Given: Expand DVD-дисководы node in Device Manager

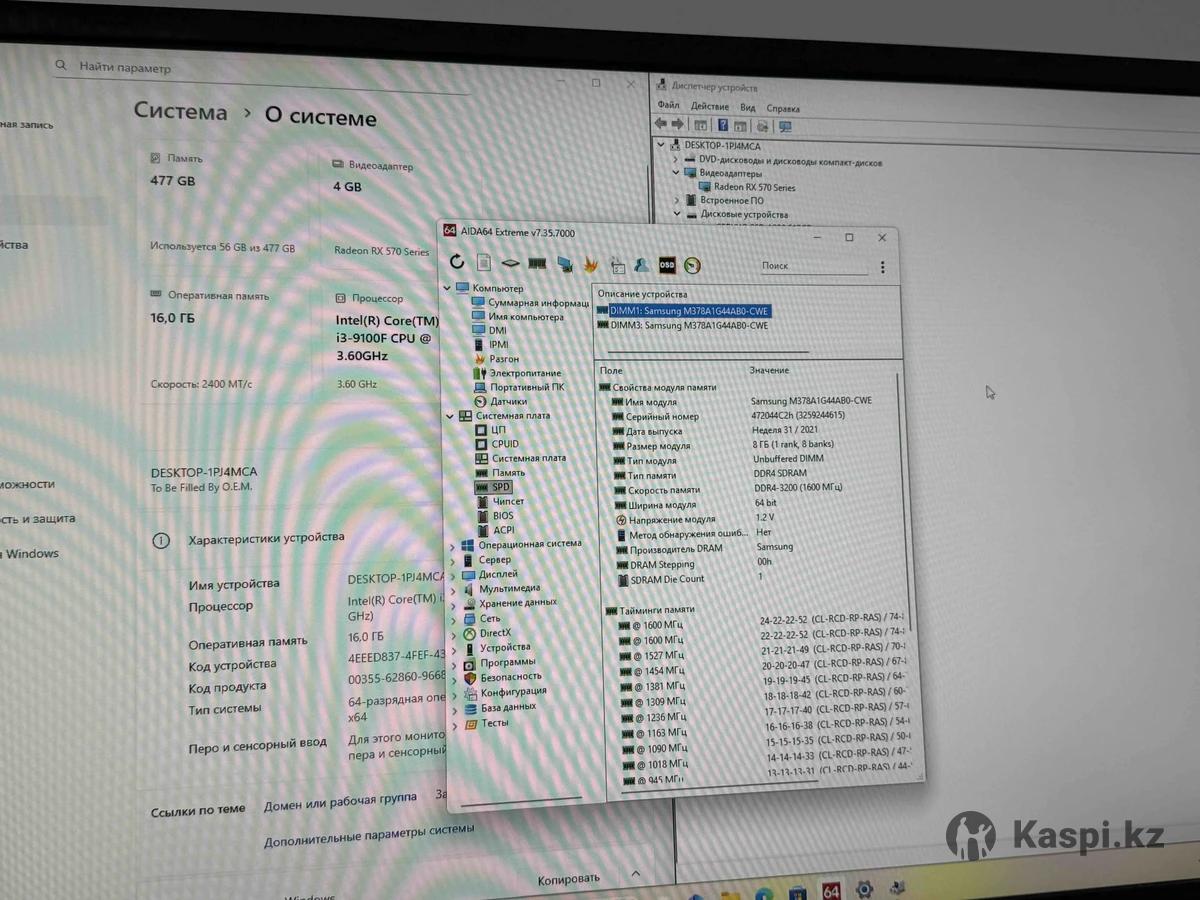Looking at the screenshot, I should coord(677,160).
